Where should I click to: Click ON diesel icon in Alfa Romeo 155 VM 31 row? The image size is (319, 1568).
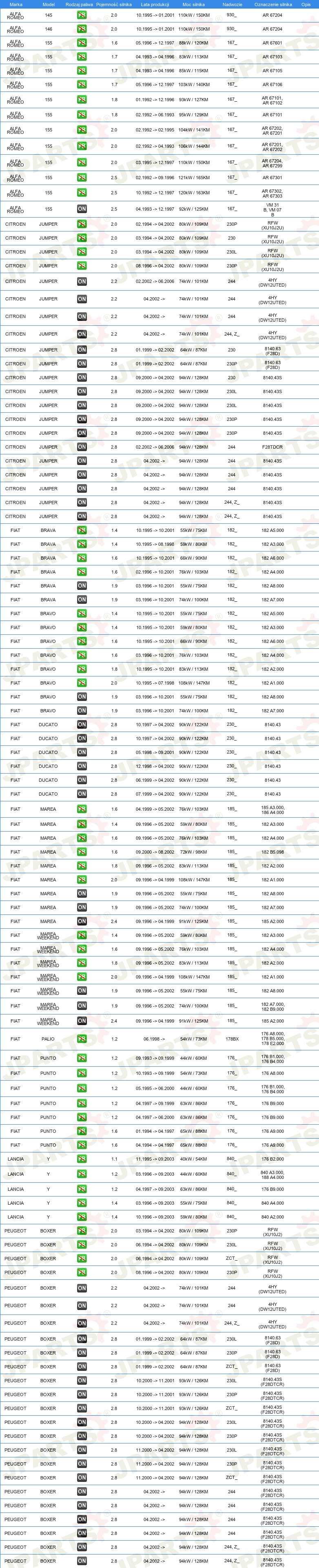(x=82, y=209)
